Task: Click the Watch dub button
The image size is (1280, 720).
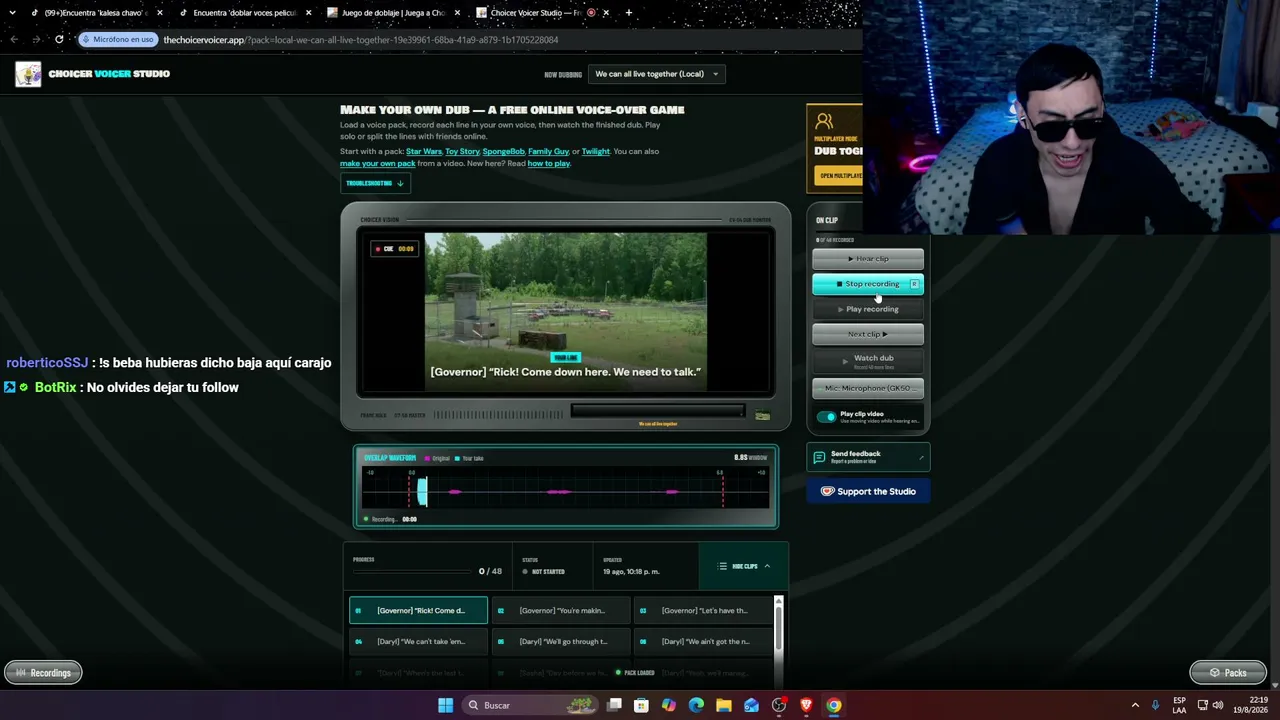Action: coord(868,360)
